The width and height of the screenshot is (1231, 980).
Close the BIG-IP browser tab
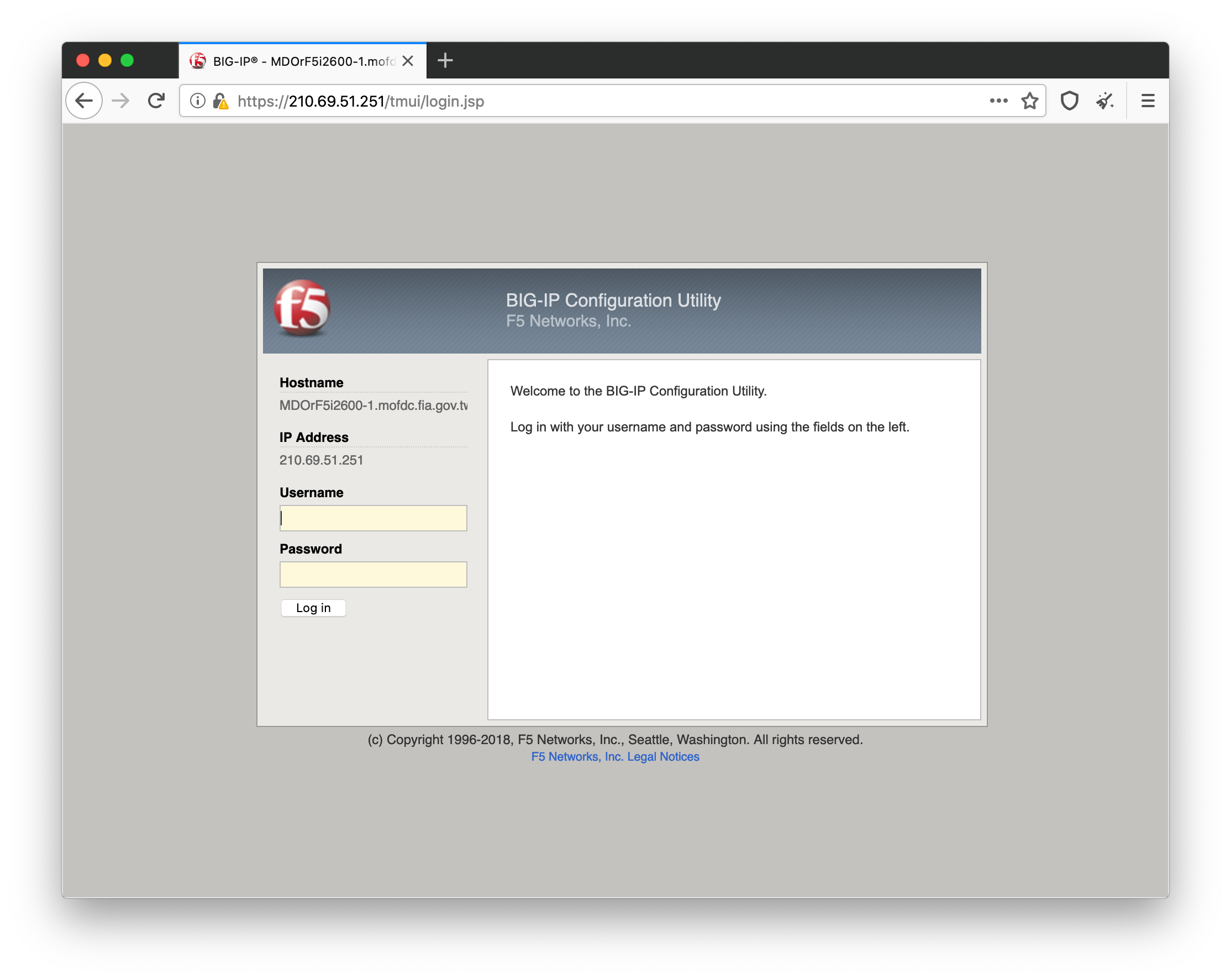[x=407, y=61]
